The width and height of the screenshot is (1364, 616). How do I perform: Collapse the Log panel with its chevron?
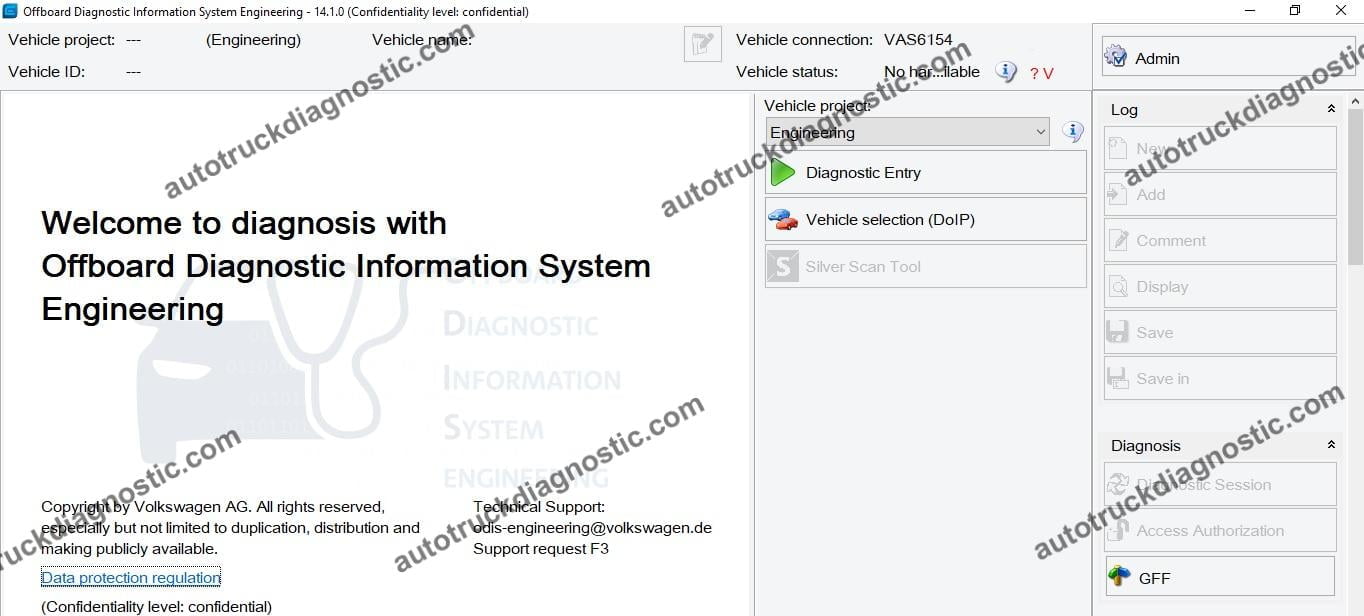1331,108
